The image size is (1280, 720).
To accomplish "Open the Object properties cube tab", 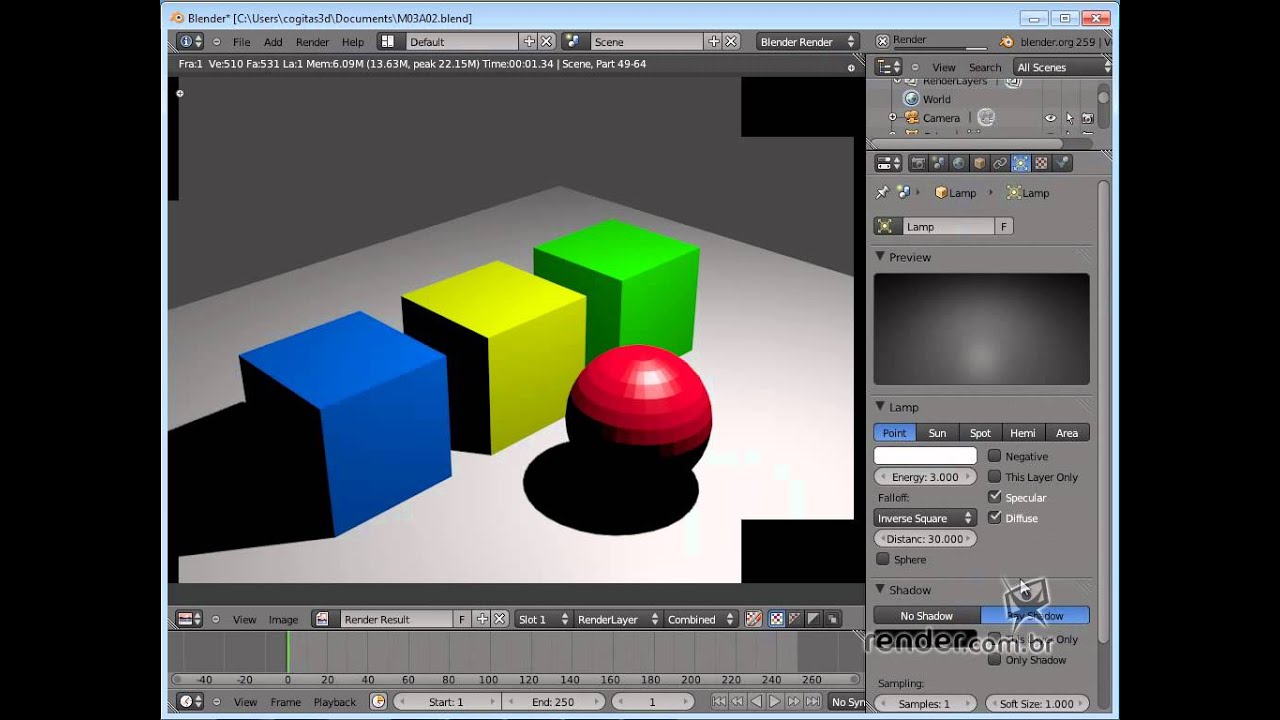I will (x=980, y=163).
